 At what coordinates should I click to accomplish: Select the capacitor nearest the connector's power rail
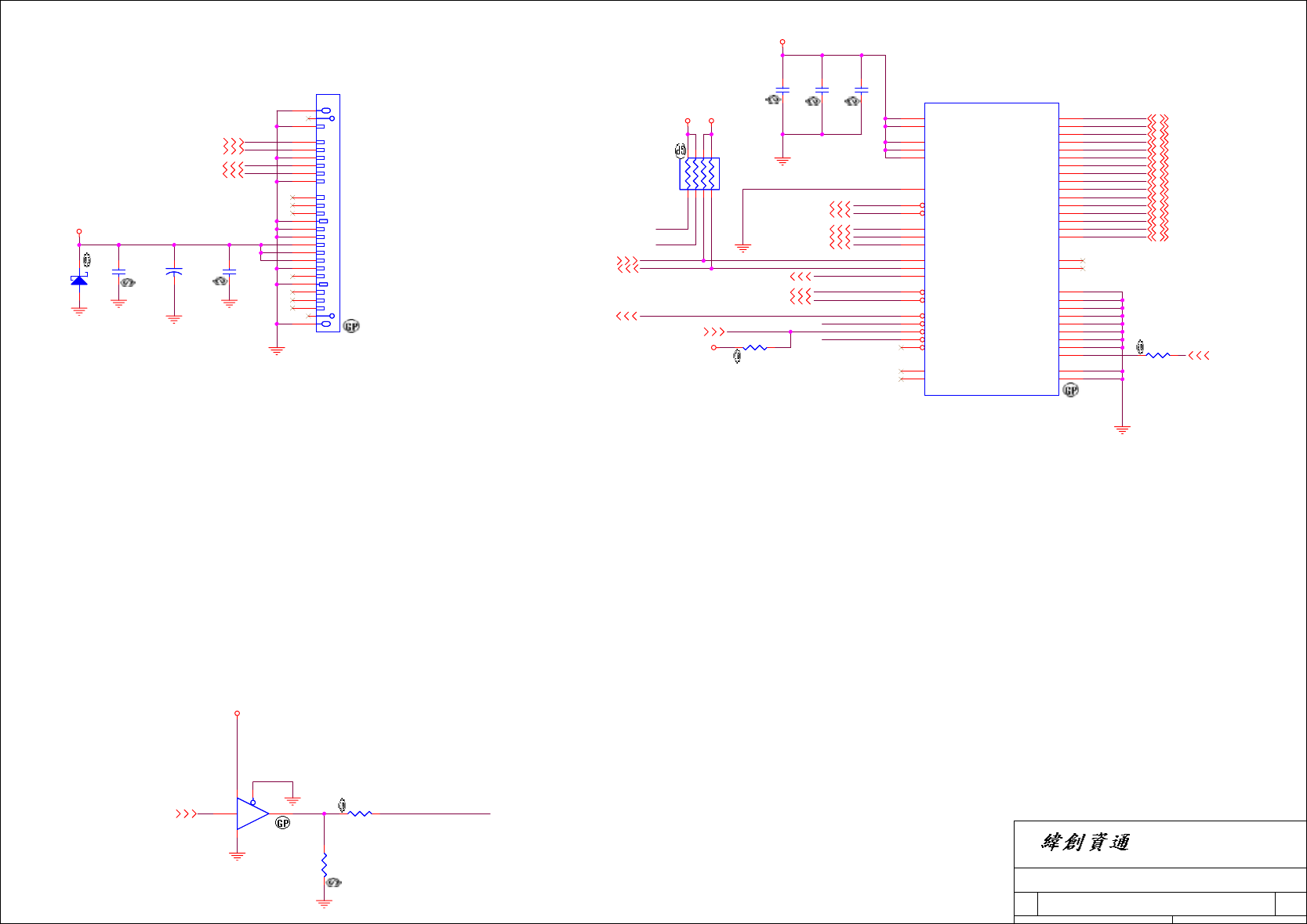coord(229,271)
